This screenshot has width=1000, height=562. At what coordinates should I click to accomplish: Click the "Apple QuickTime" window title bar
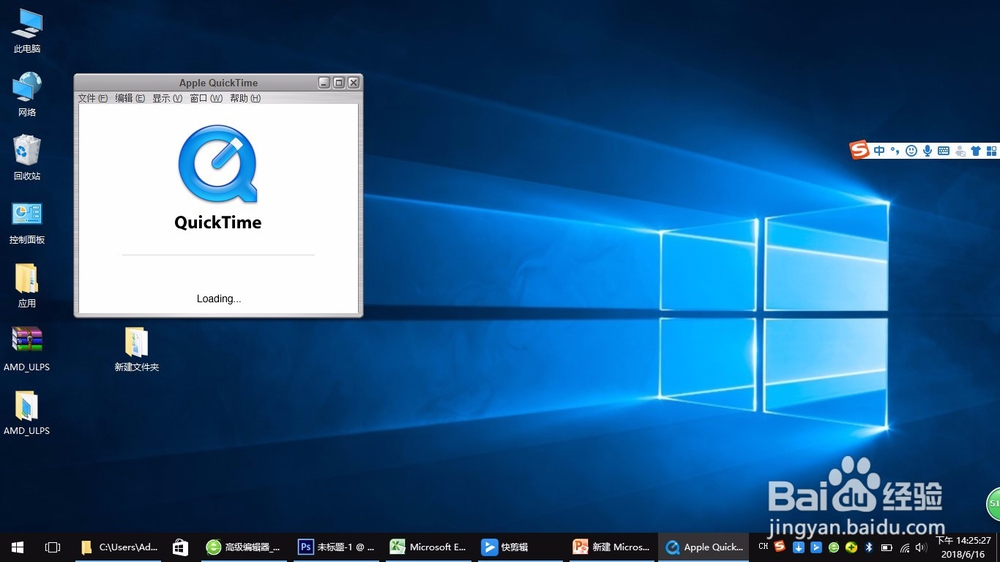[218, 83]
